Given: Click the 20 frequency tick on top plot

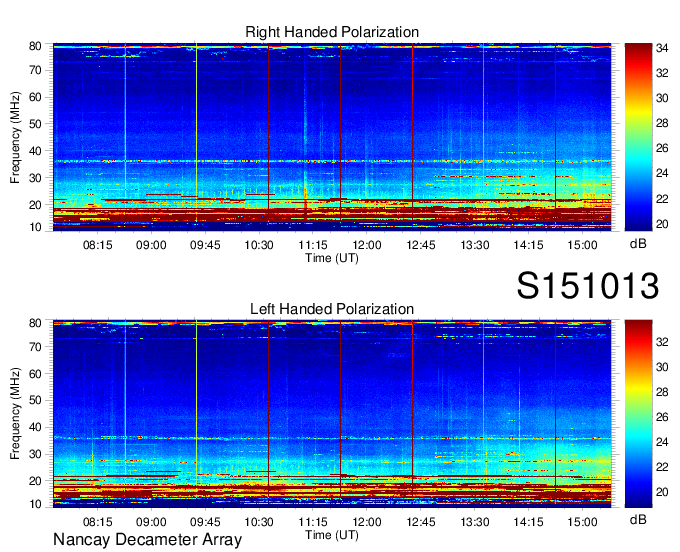Looking at the screenshot, I should click(35, 205).
